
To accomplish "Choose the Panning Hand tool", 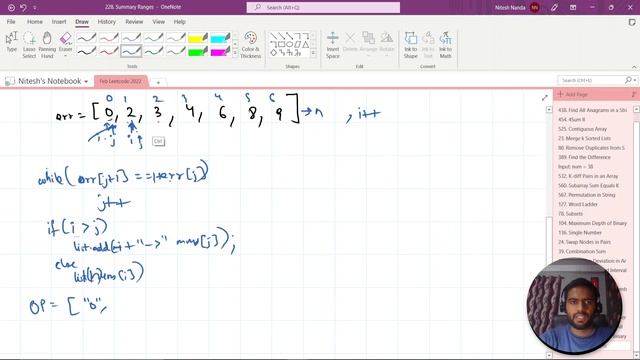I will point(47,45).
